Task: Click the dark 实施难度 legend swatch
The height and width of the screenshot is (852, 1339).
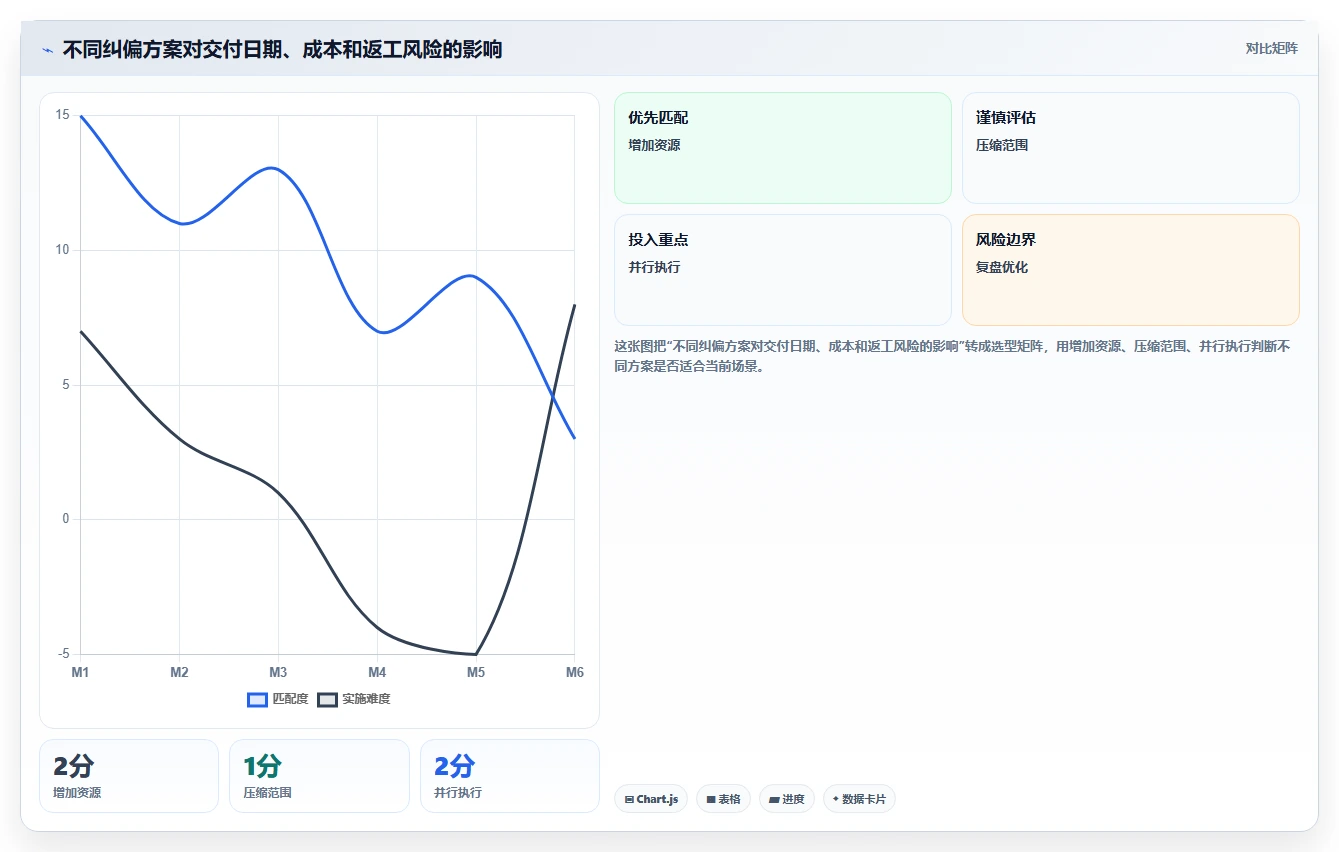Action: click(x=327, y=699)
